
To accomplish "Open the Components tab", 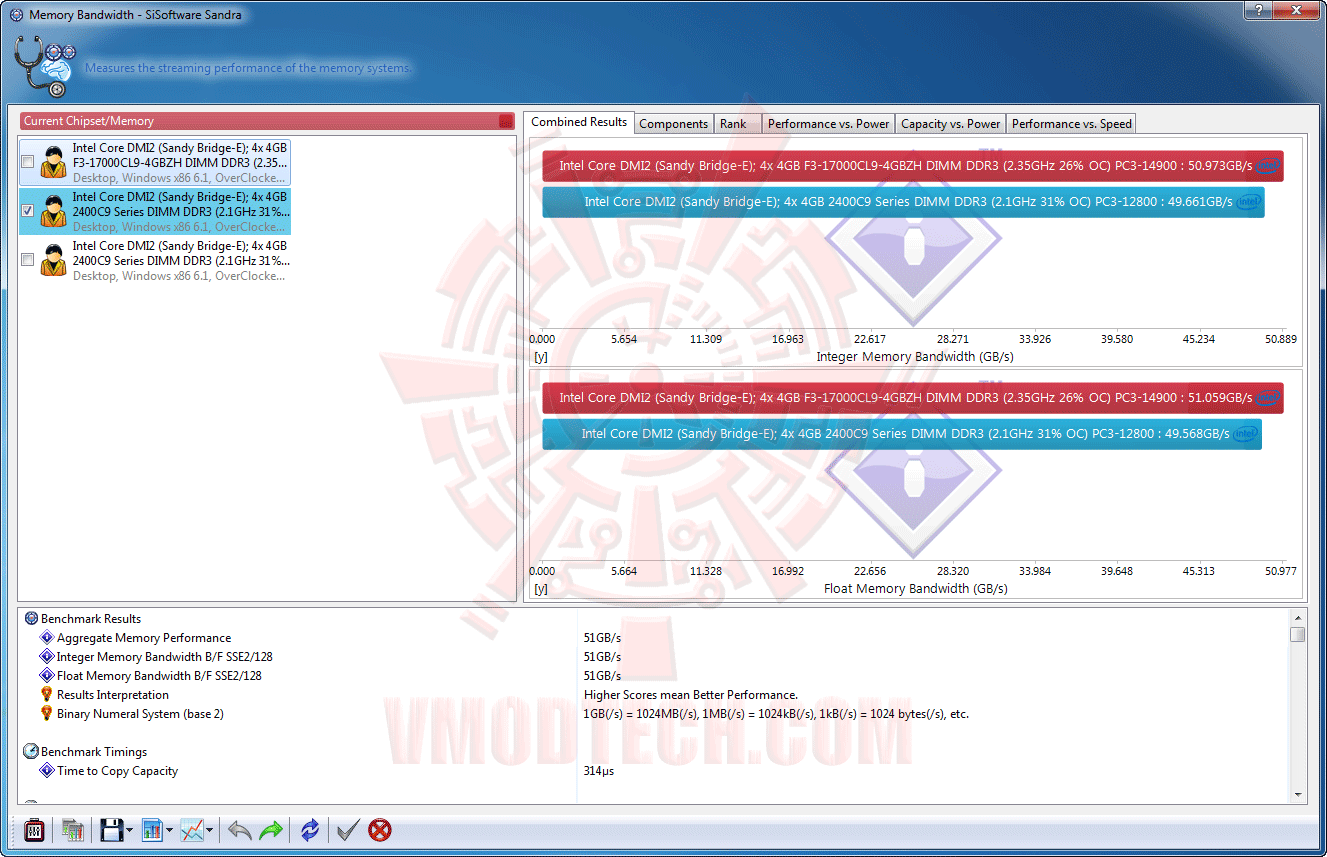I will [674, 124].
